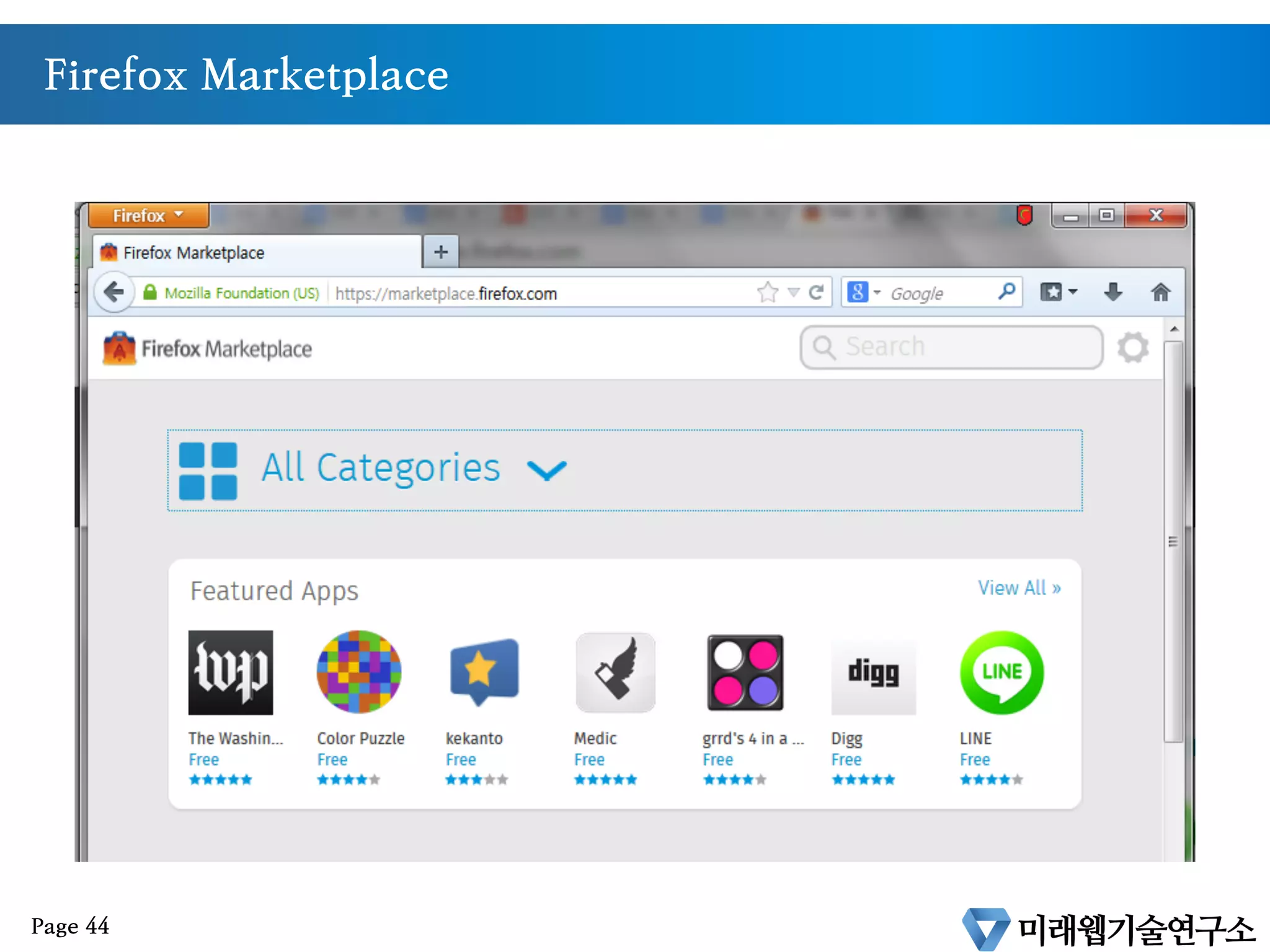This screenshot has height=952, width=1270.
Task: Click the chevron next to All Categories
Action: pyautogui.click(x=546, y=470)
